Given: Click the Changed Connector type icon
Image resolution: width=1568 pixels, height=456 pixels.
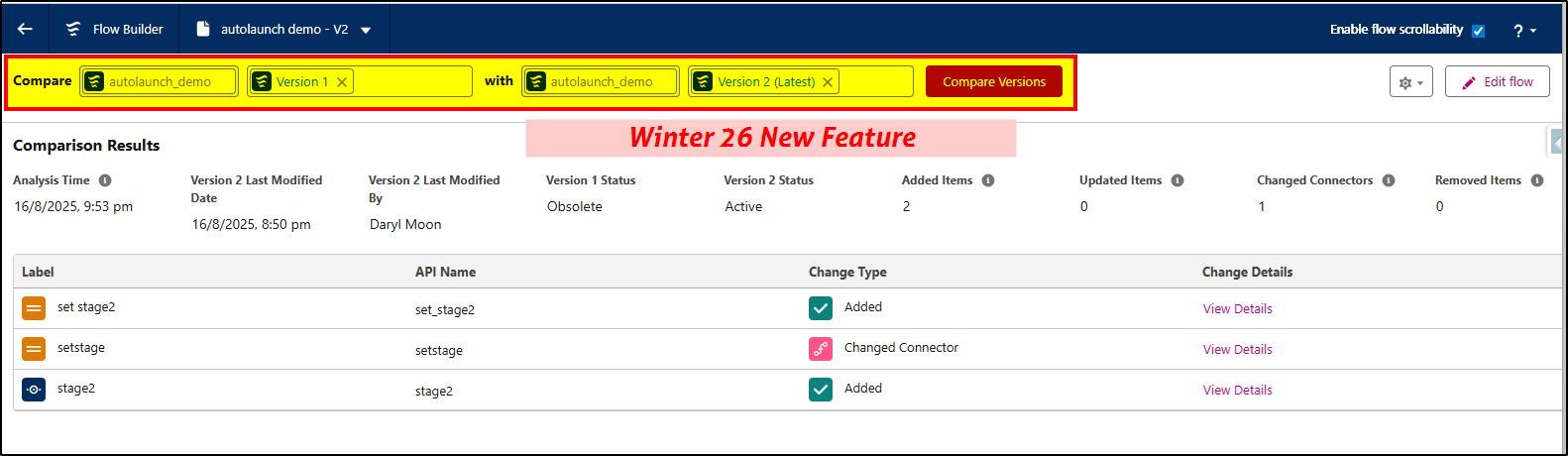Looking at the screenshot, I should [x=821, y=349].
